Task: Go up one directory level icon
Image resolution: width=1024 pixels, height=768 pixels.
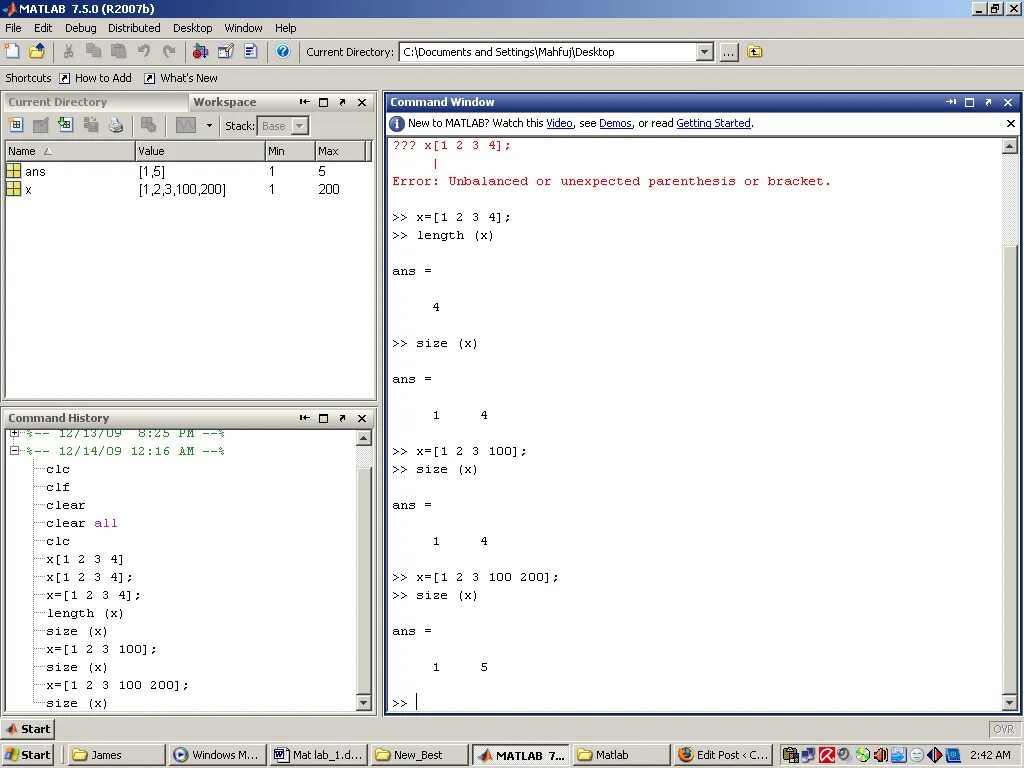Action: tap(754, 52)
